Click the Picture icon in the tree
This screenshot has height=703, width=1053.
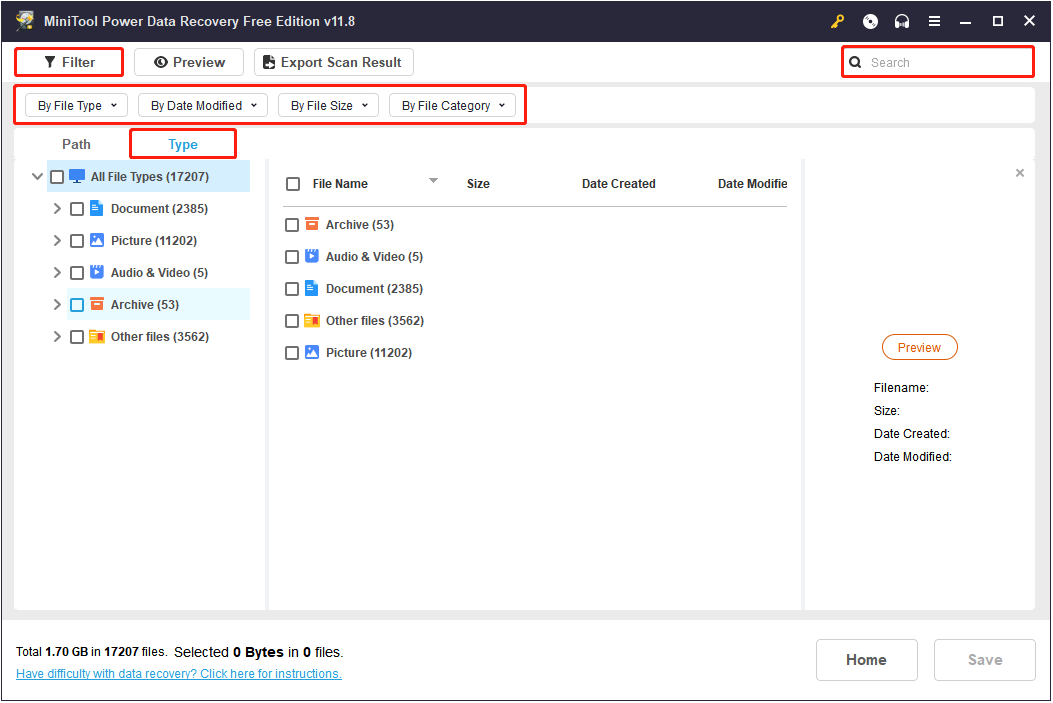(x=97, y=240)
